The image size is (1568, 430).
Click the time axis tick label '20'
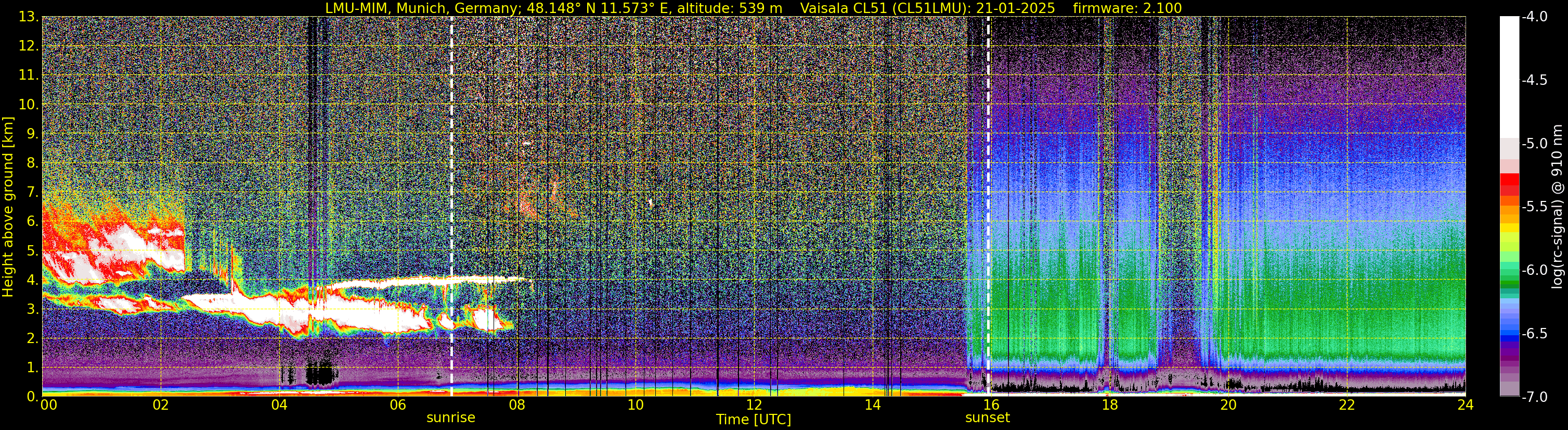pos(1228,406)
